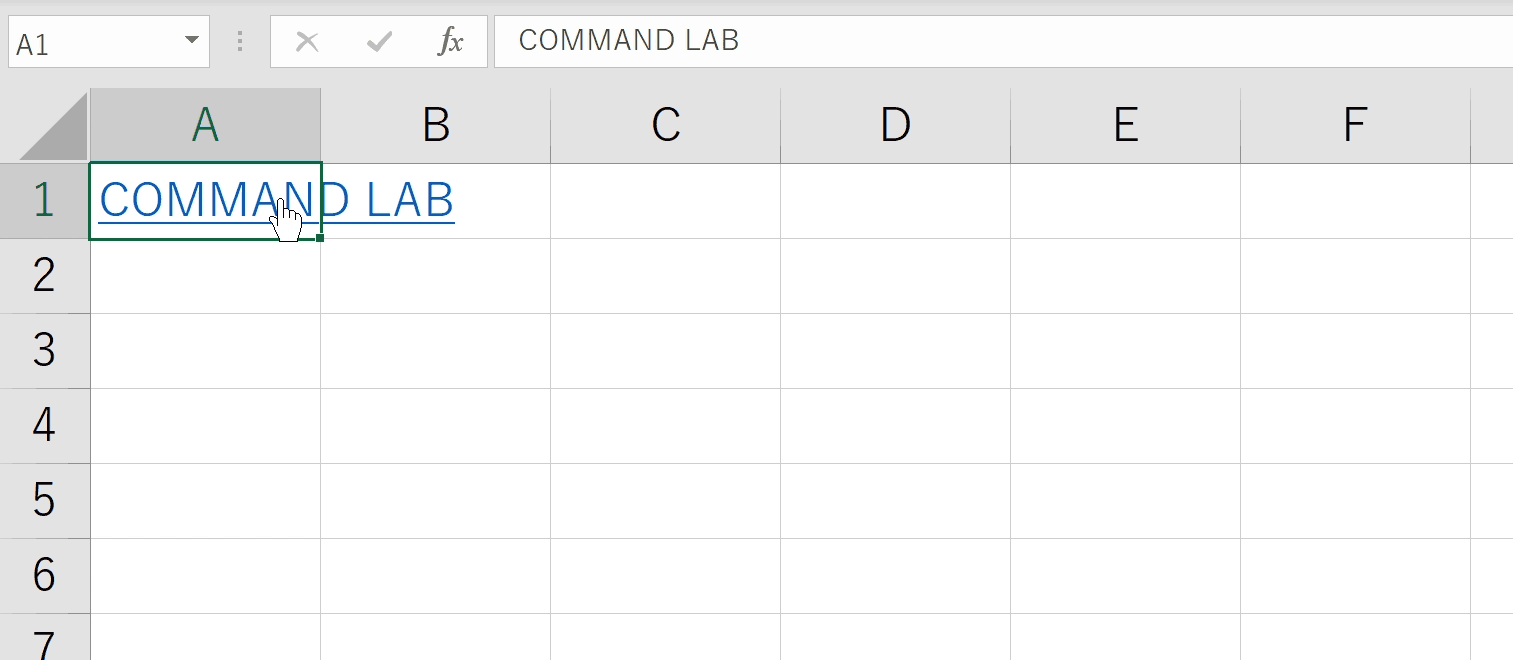Select row 5 header
This screenshot has width=1513, height=660.
point(44,501)
